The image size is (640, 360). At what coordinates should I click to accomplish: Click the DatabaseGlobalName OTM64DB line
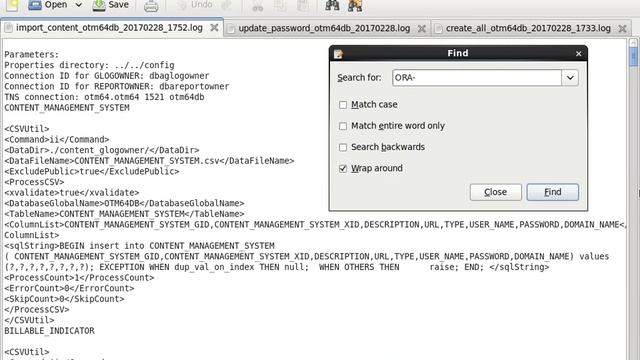[x=124, y=203]
